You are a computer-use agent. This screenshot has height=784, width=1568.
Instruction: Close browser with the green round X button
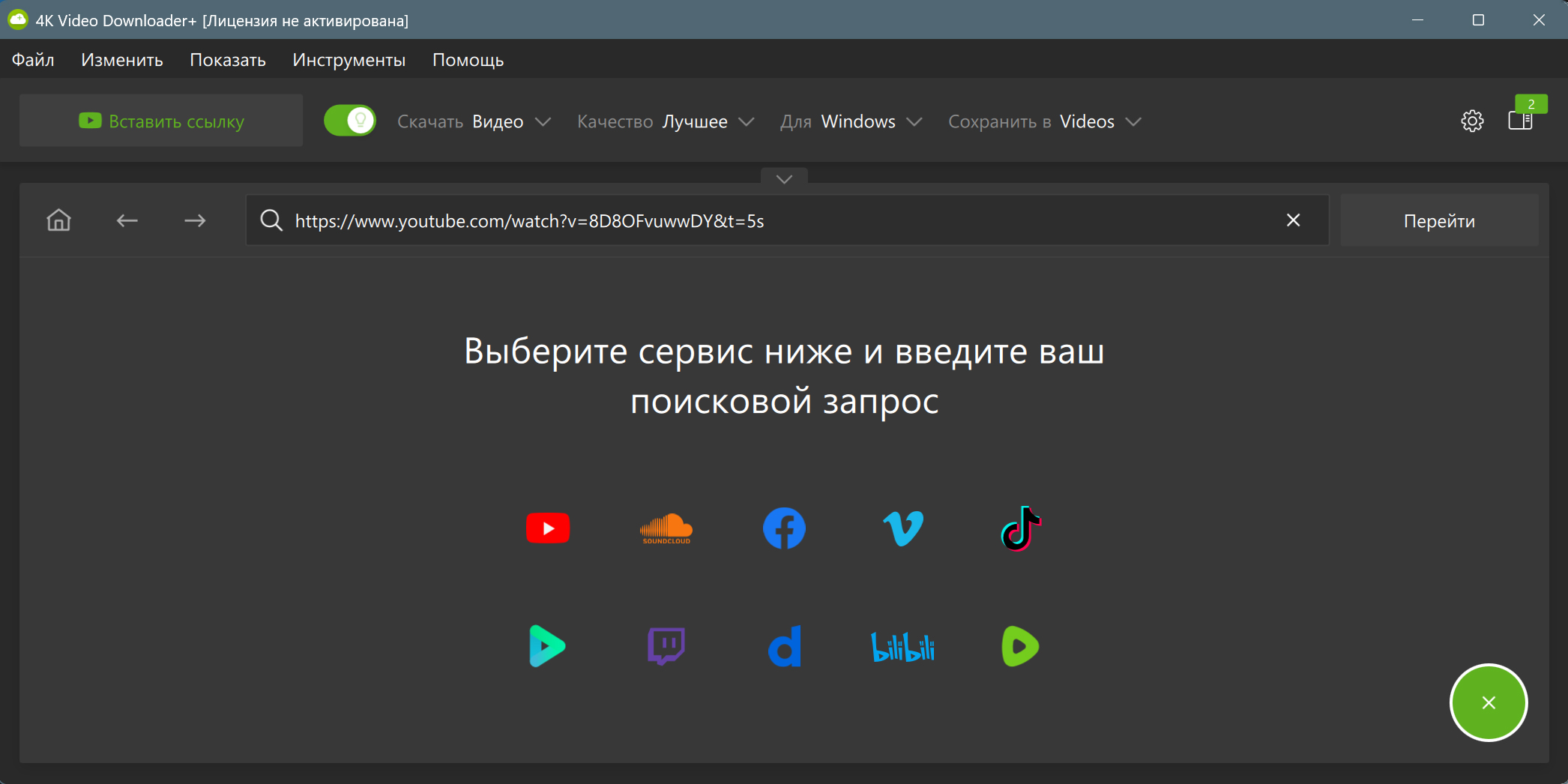(x=1489, y=702)
